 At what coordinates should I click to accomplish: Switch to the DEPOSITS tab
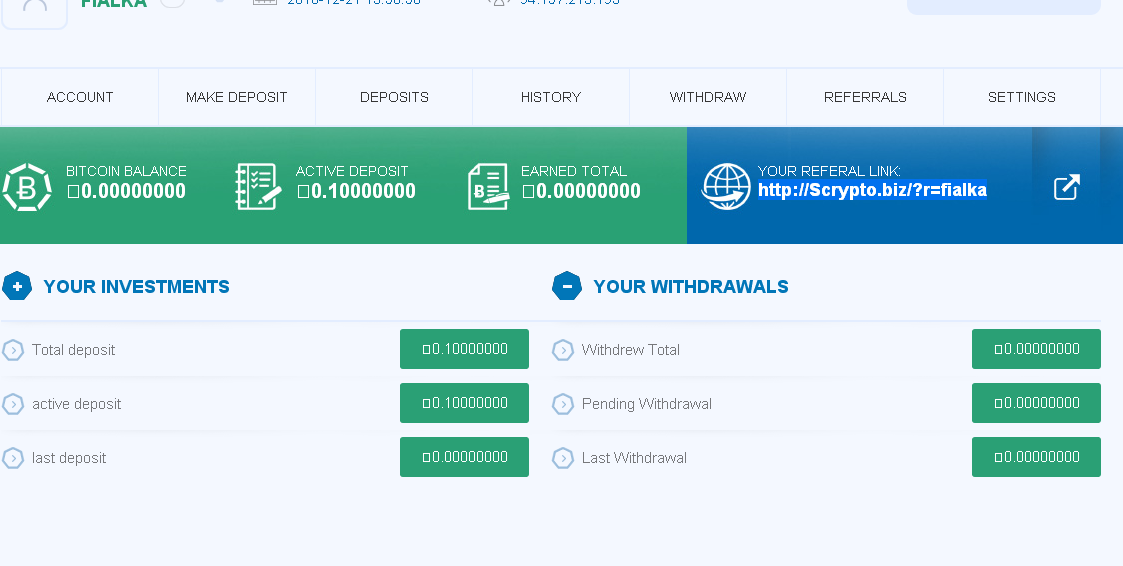pyautogui.click(x=394, y=97)
